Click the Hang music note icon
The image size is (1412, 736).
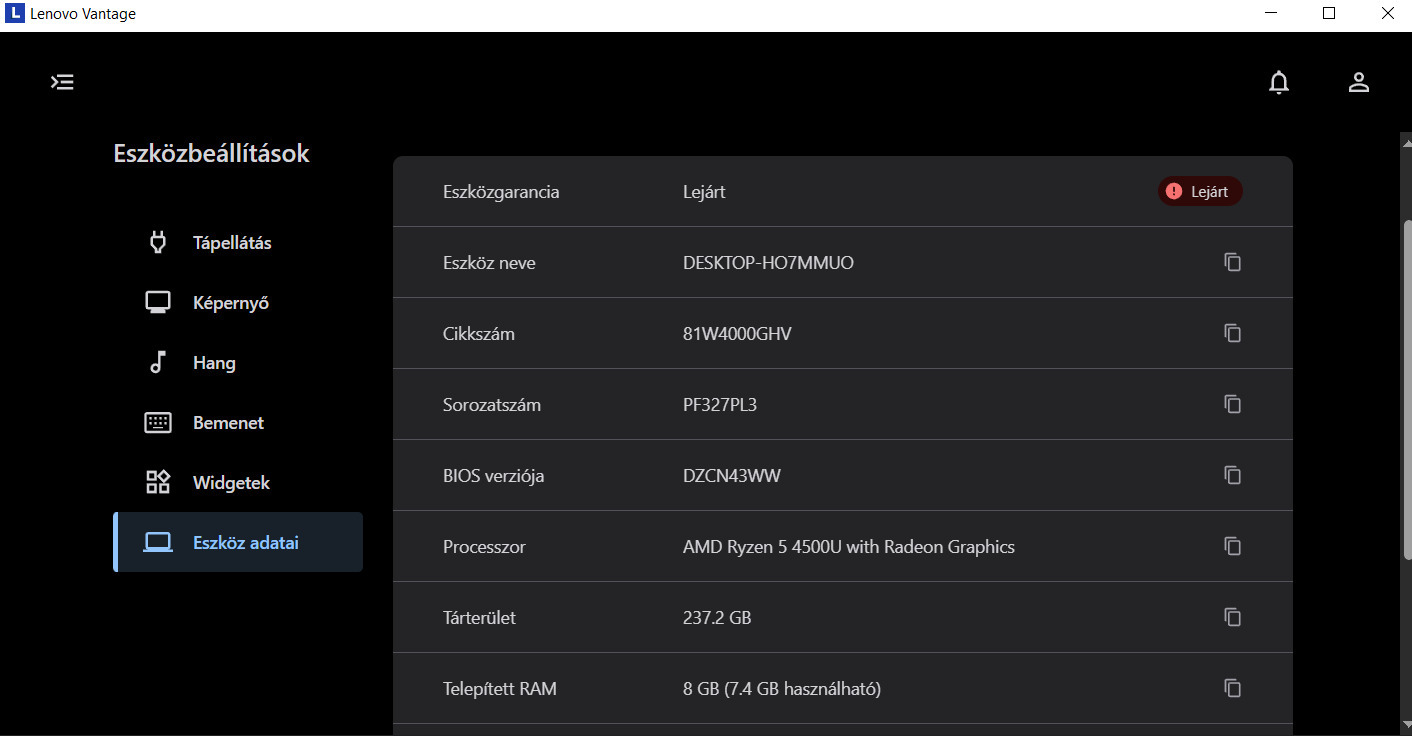[x=157, y=362]
